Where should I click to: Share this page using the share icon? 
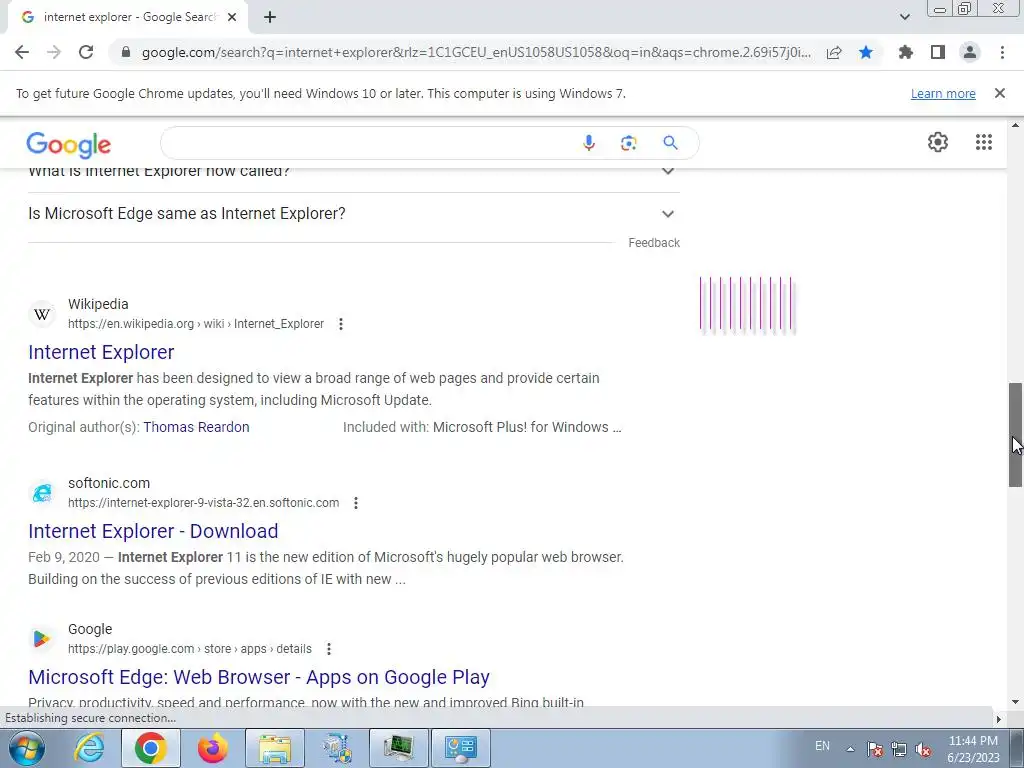click(x=834, y=52)
